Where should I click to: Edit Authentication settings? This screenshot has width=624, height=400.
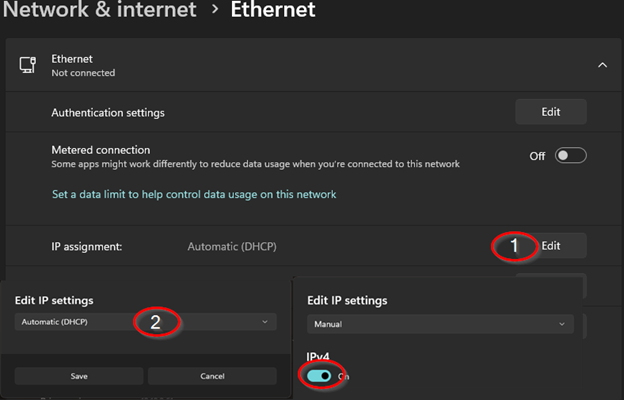click(550, 112)
